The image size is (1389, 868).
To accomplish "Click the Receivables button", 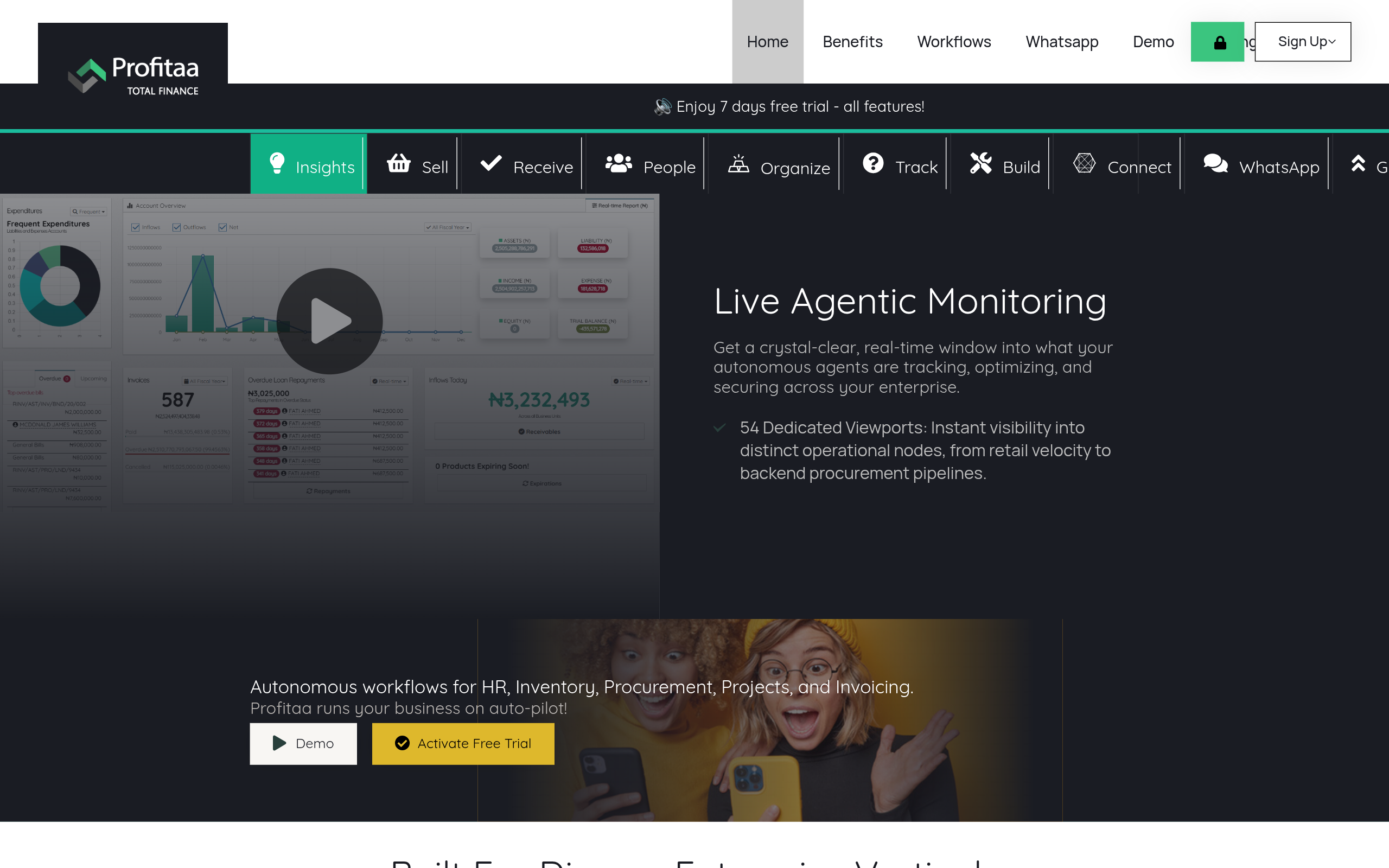I will tap(539, 432).
